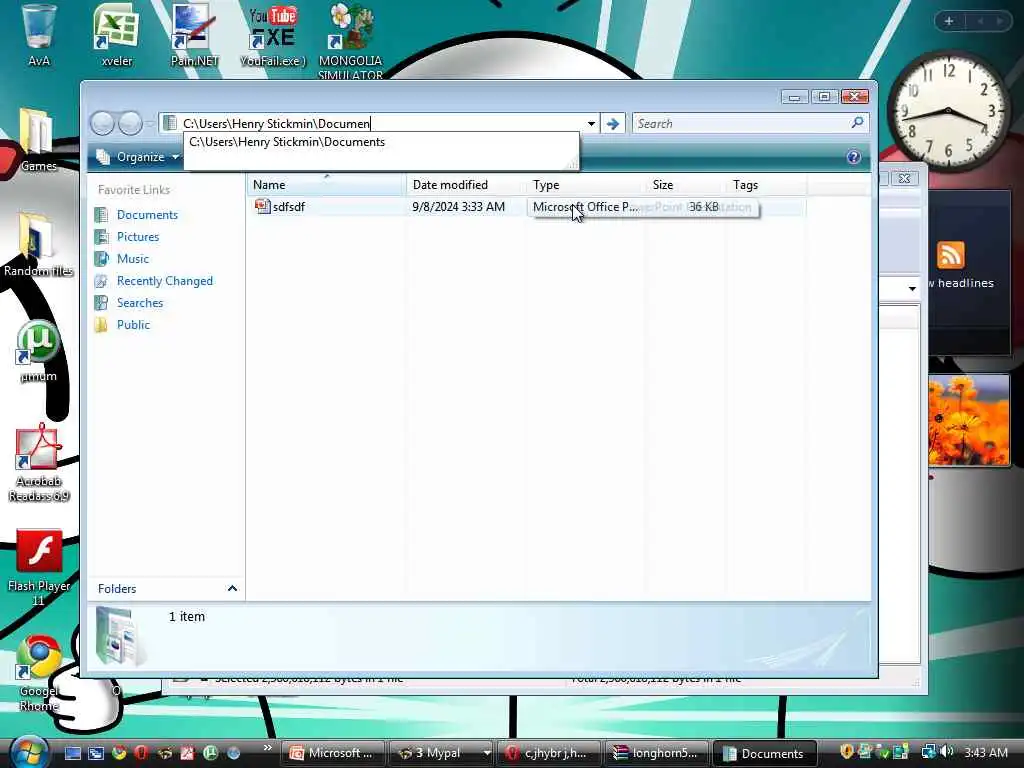Click the Chrome quick launch icon
The width and height of the screenshot is (1024, 768).
coord(119,753)
